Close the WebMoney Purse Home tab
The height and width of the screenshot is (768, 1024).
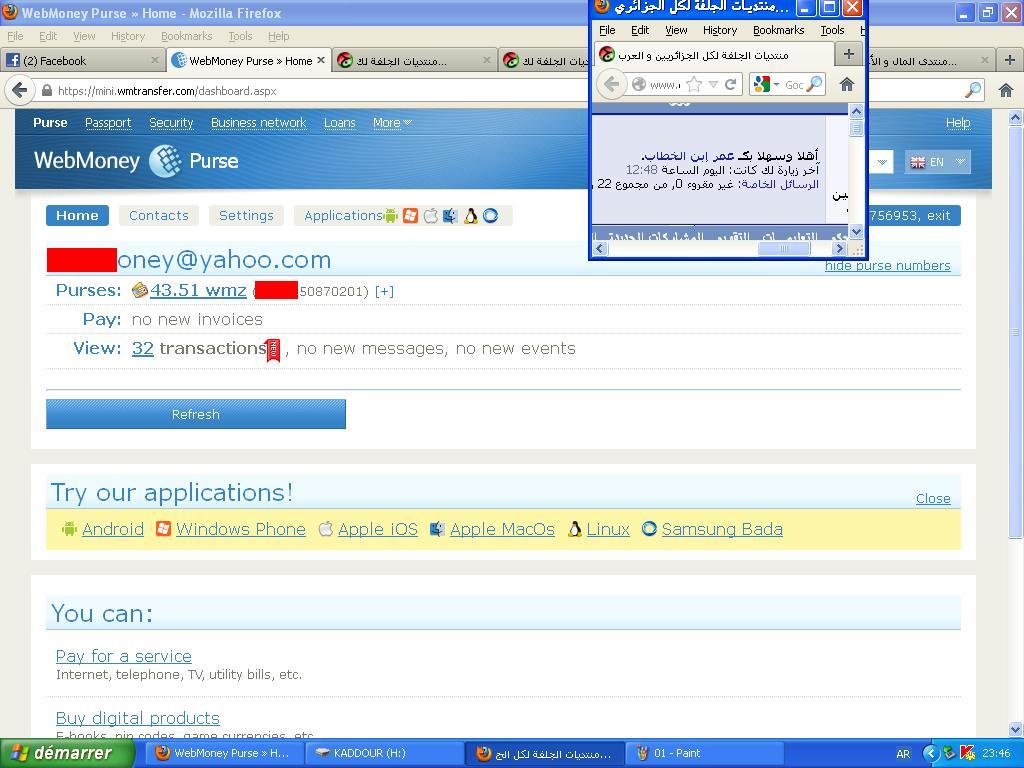(x=321, y=60)
